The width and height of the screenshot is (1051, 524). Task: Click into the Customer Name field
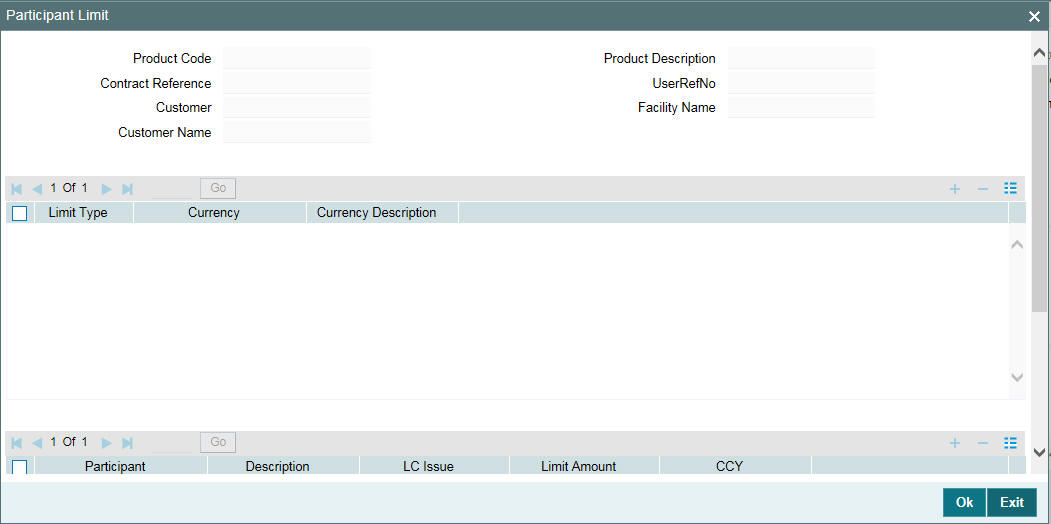(297, 133)
